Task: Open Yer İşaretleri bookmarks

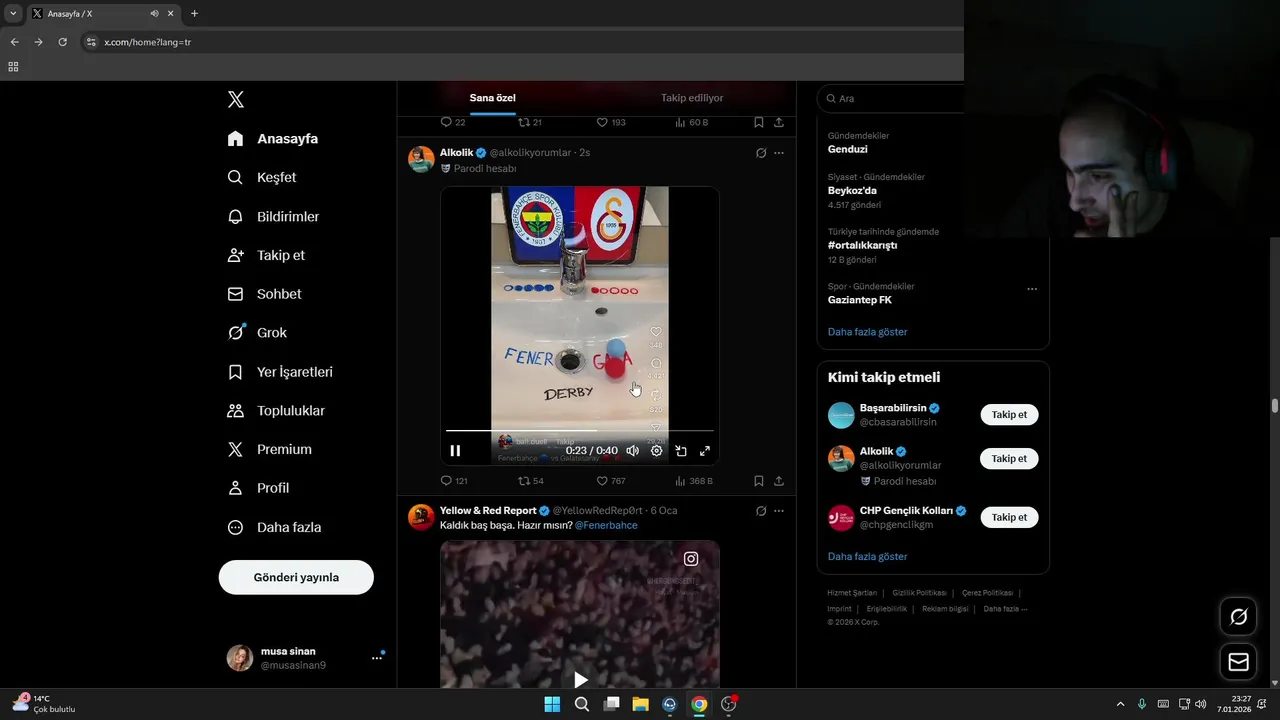Action: click(x=280, y=372)
